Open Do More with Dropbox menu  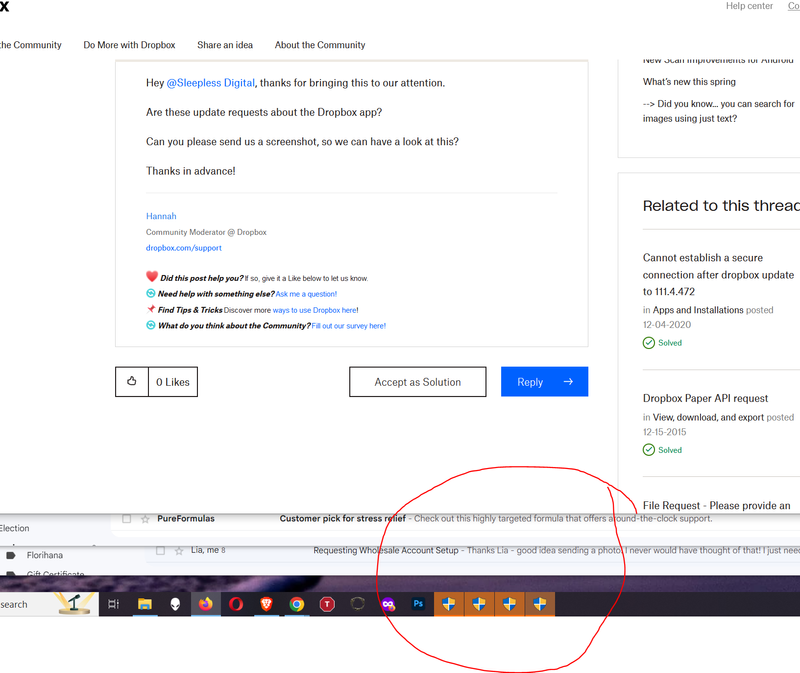pyautogui.click(x=129, y=45)
